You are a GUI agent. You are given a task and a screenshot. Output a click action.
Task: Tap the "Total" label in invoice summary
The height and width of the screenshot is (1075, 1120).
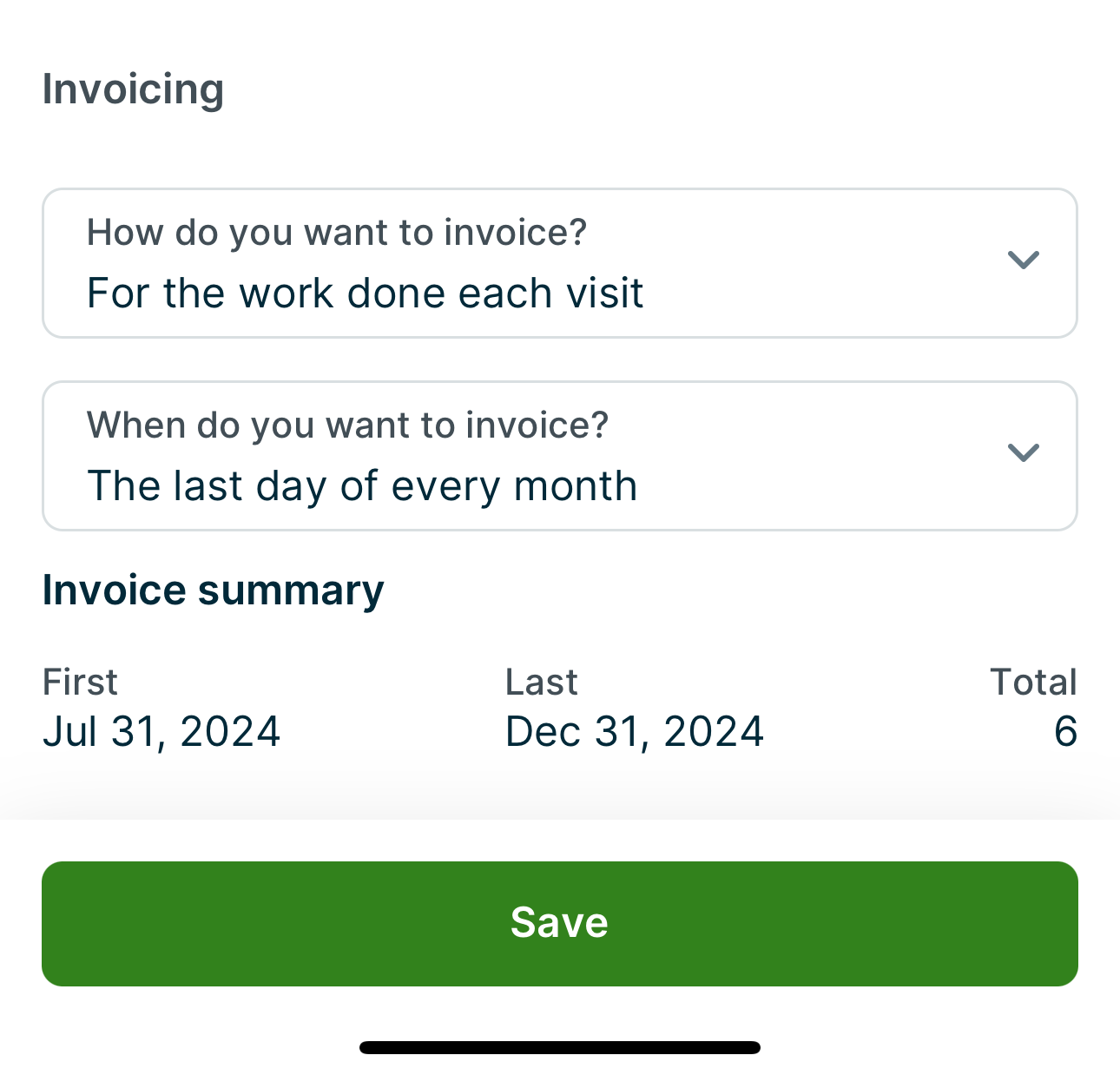point(1033,683)
